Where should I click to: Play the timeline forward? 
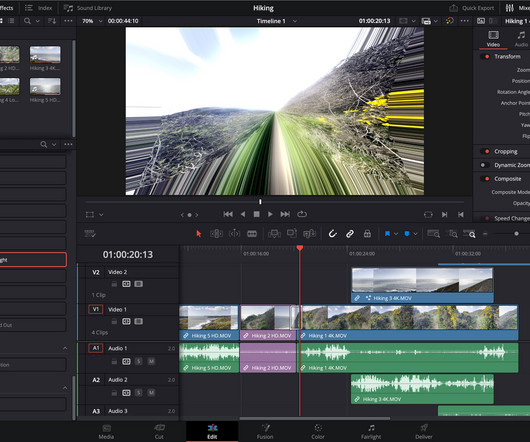270,214
